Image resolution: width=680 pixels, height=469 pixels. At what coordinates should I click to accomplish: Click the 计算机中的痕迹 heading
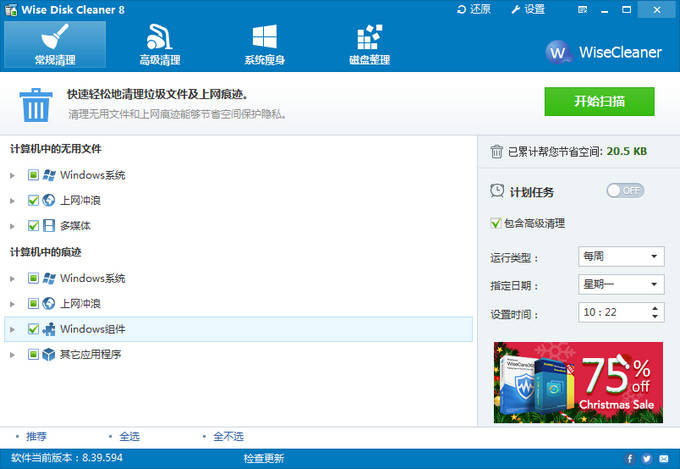[x=46, y=252]
